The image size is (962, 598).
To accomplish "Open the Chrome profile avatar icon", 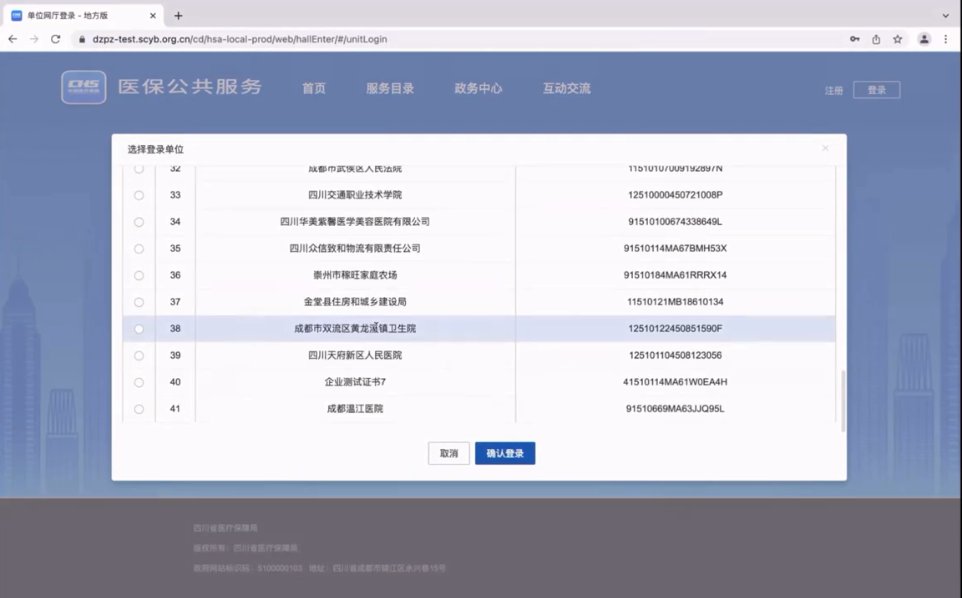I will tap(924, 39).
